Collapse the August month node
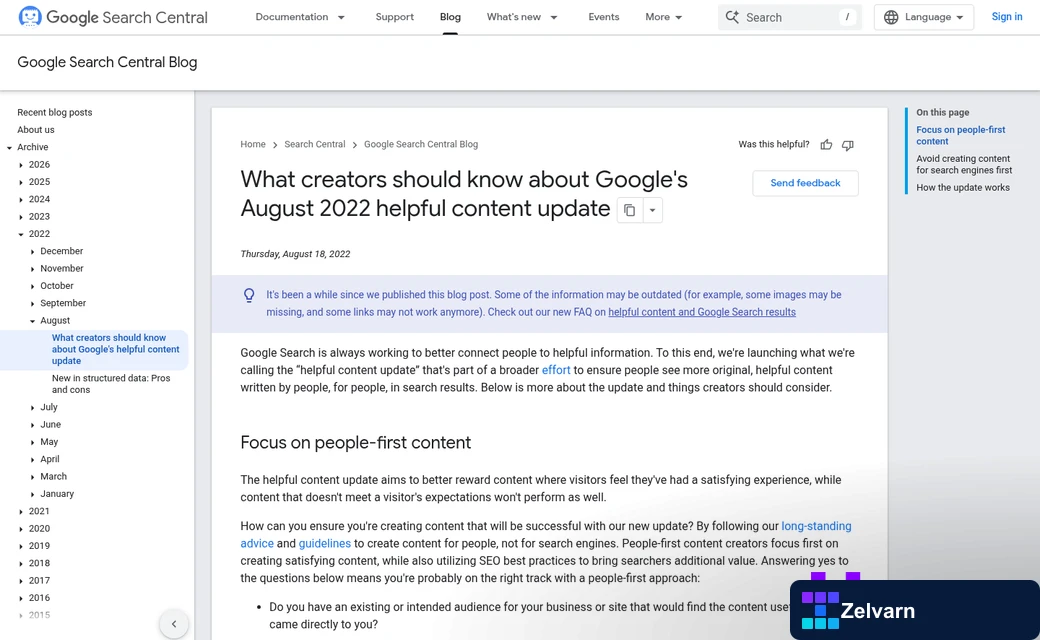1040x640 pixels. 32,320
